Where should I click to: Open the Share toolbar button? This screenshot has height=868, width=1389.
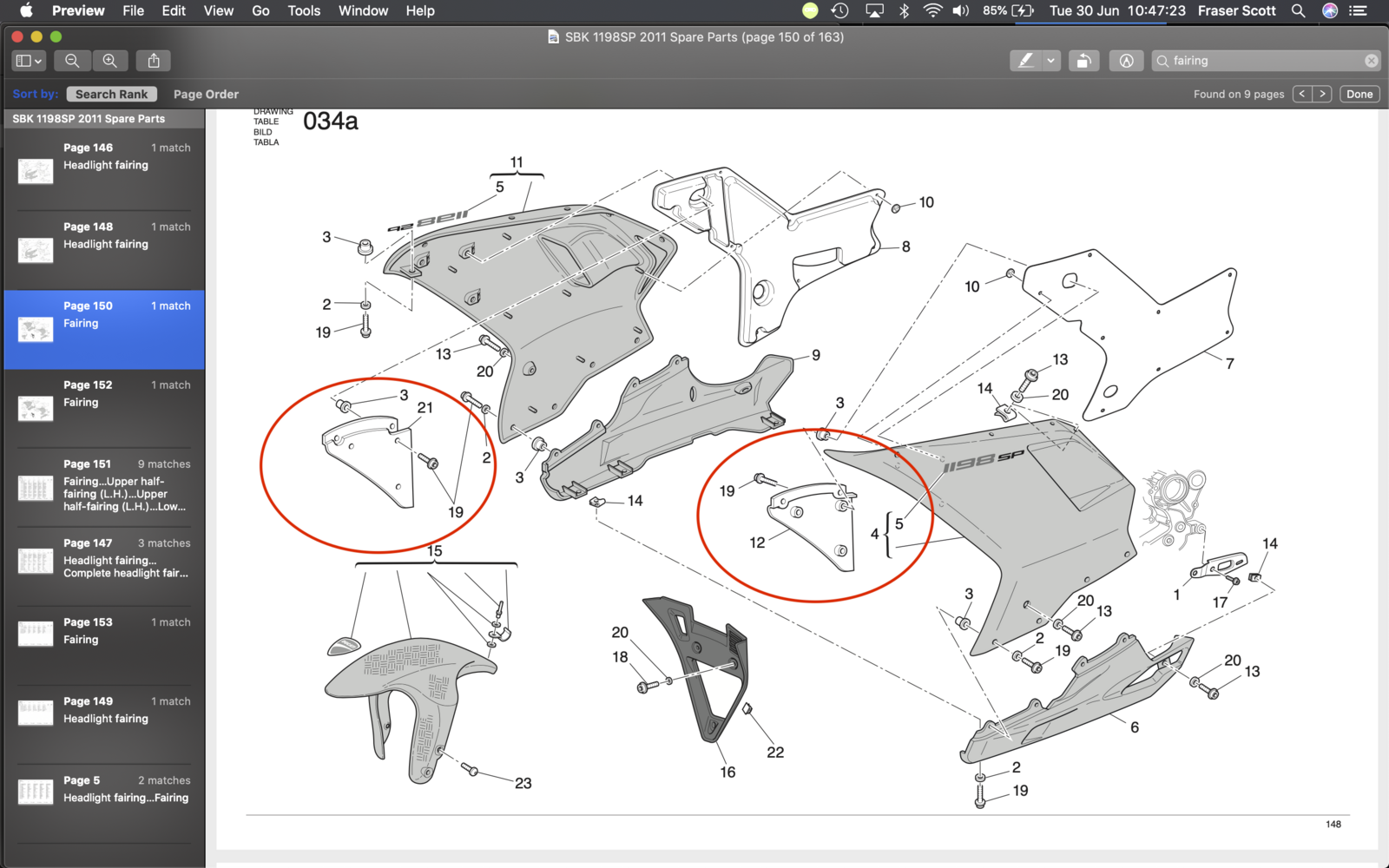154,61
